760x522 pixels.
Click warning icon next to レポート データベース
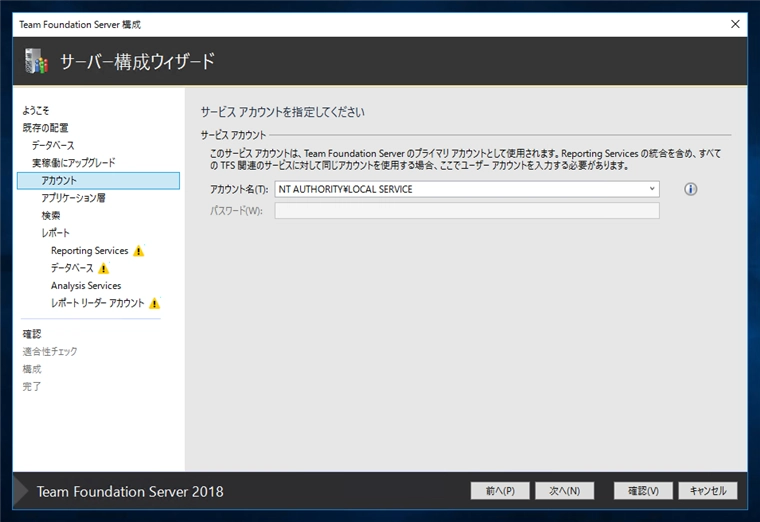(x=104, y=268)
